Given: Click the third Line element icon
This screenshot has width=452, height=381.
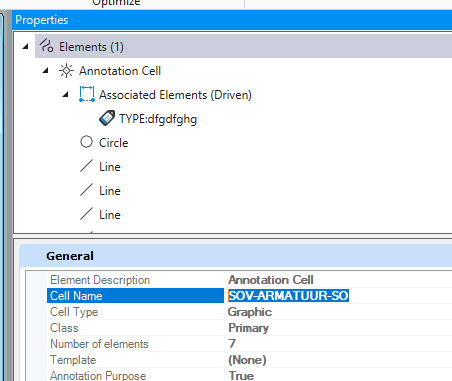Looking at the screenshot, I should click(x=86, y=214).
